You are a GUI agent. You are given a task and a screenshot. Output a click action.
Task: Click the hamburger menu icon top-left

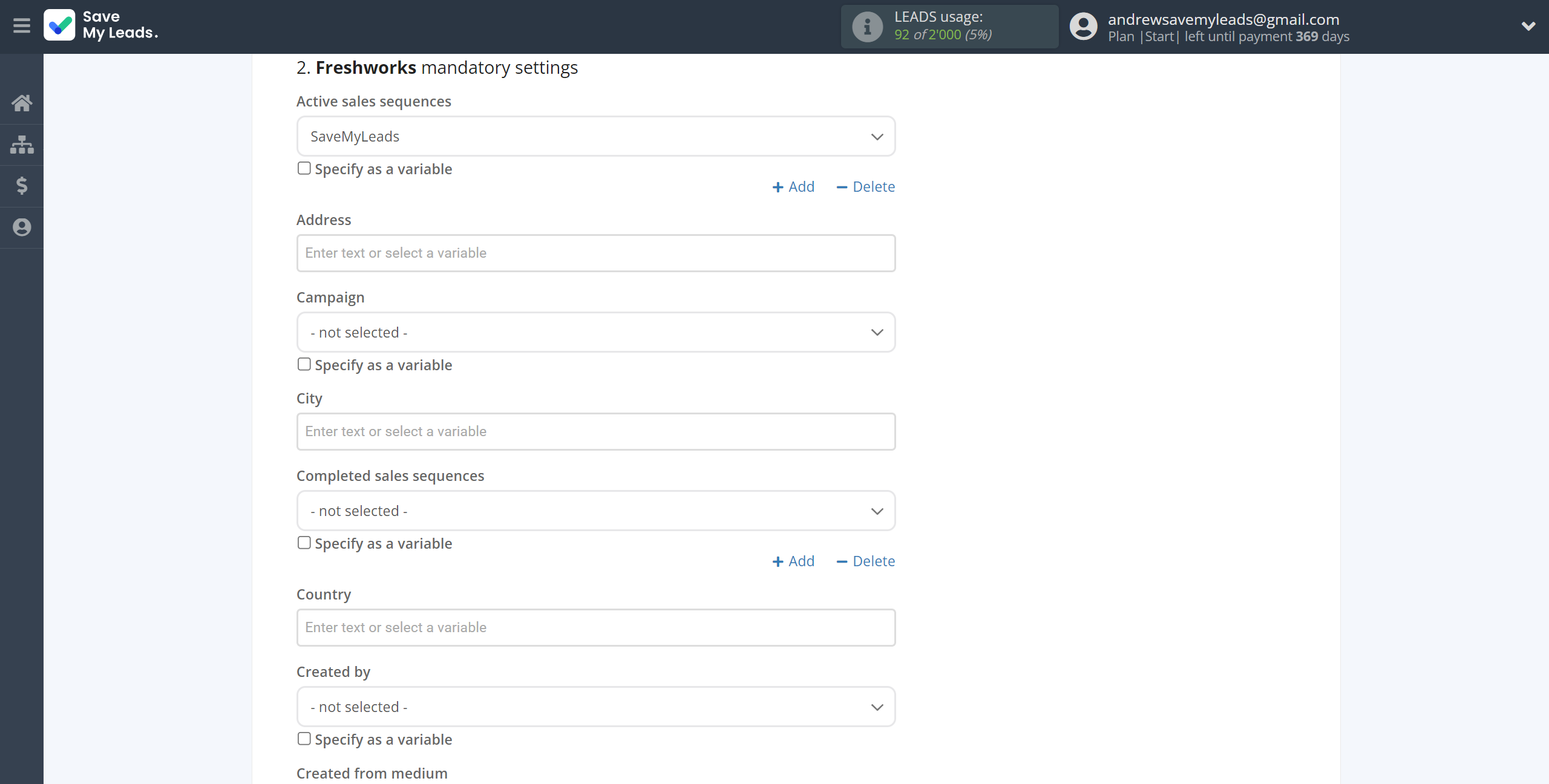point(22,26)
